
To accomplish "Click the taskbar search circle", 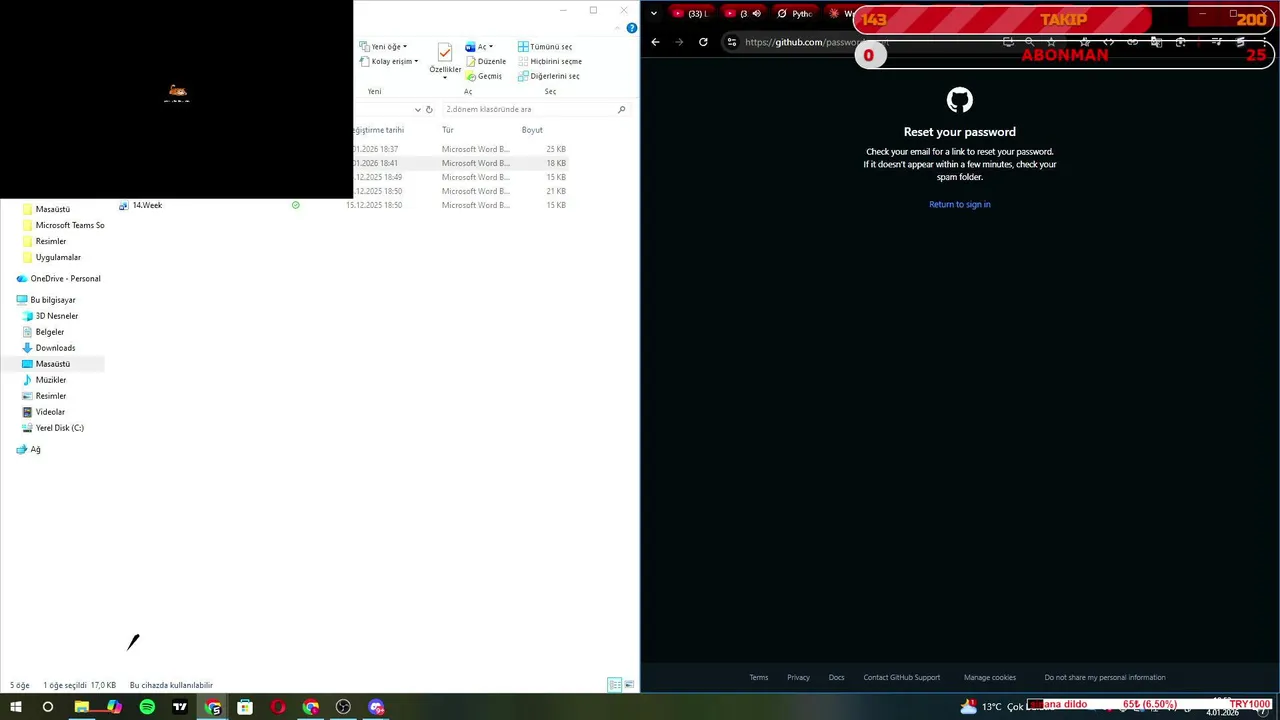I will tap(47, 707).
